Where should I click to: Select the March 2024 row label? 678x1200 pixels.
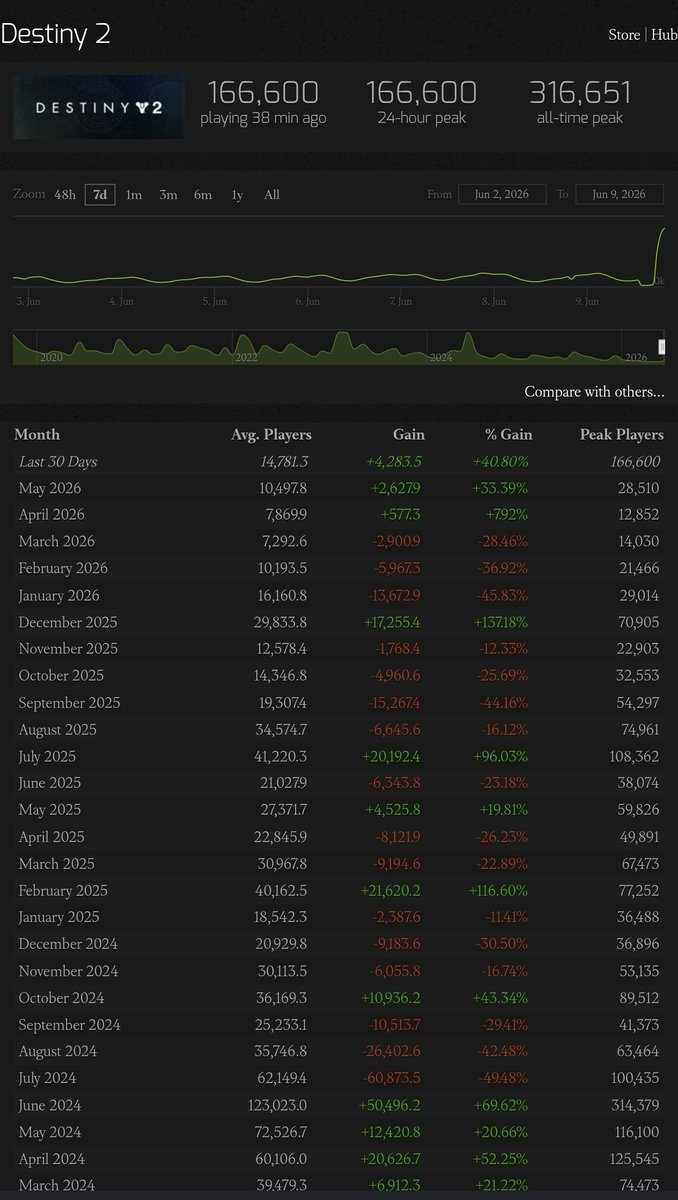tap(57, 1185)
